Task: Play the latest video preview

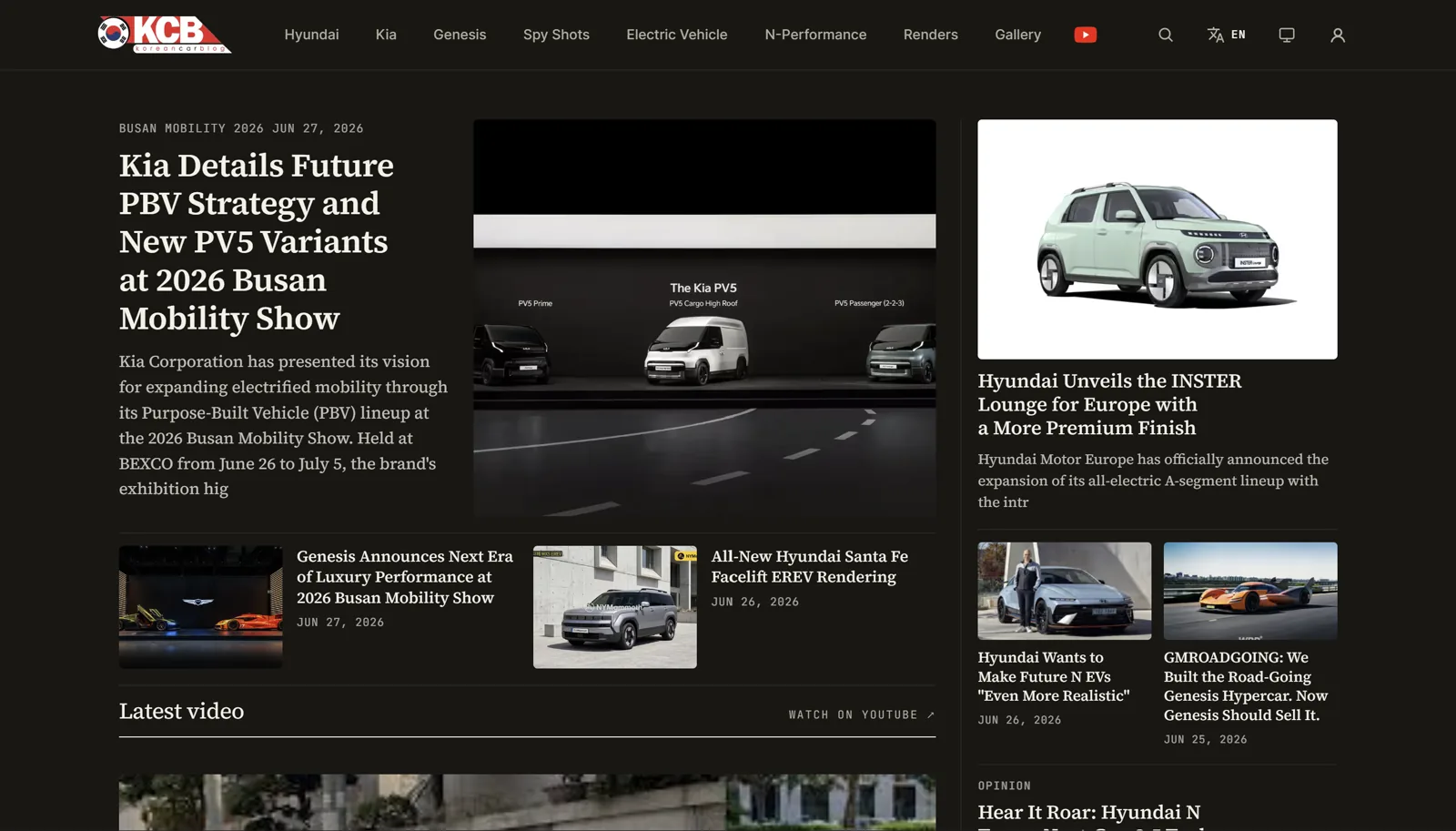Action: click(527, 803)
